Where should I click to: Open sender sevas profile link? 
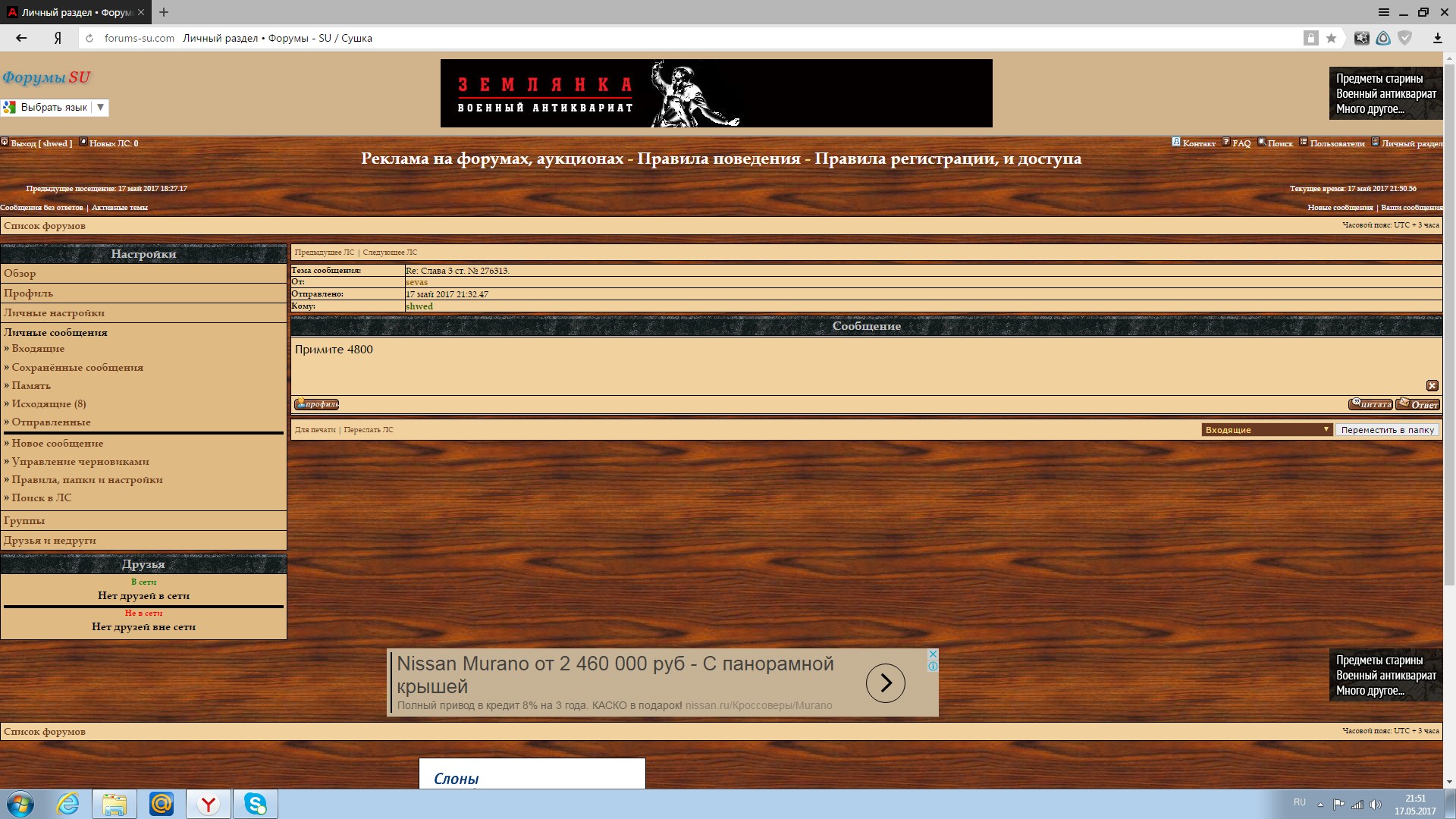[416, 282]
